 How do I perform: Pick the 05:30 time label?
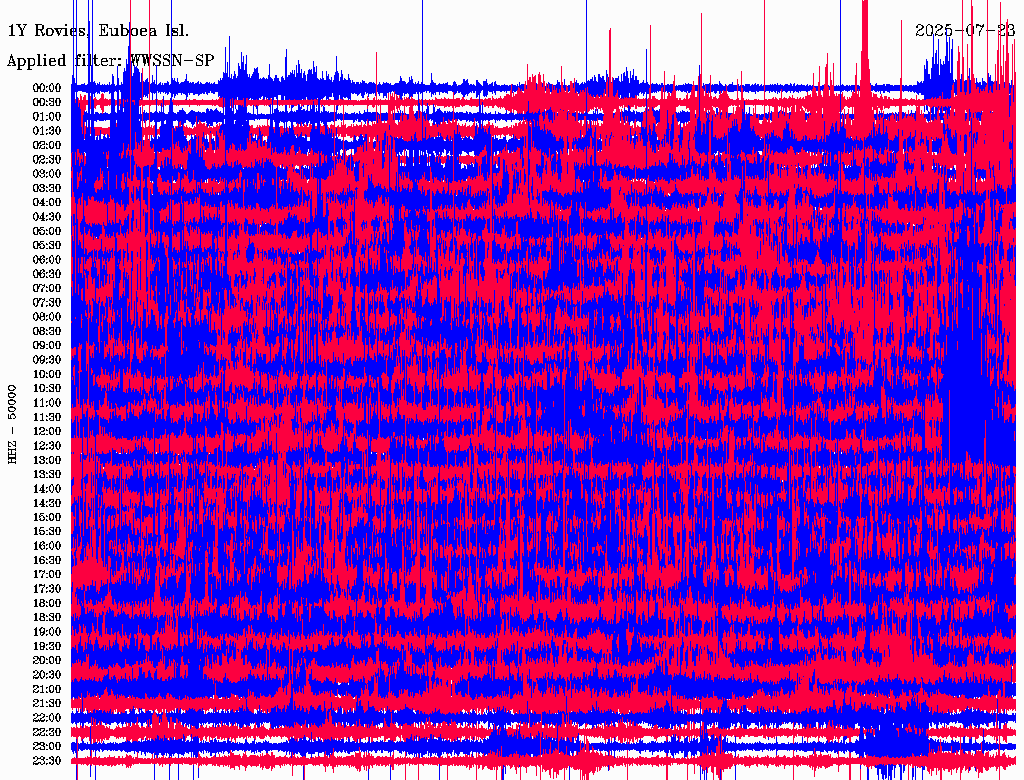pyautogui.click(x=47, y=245)
